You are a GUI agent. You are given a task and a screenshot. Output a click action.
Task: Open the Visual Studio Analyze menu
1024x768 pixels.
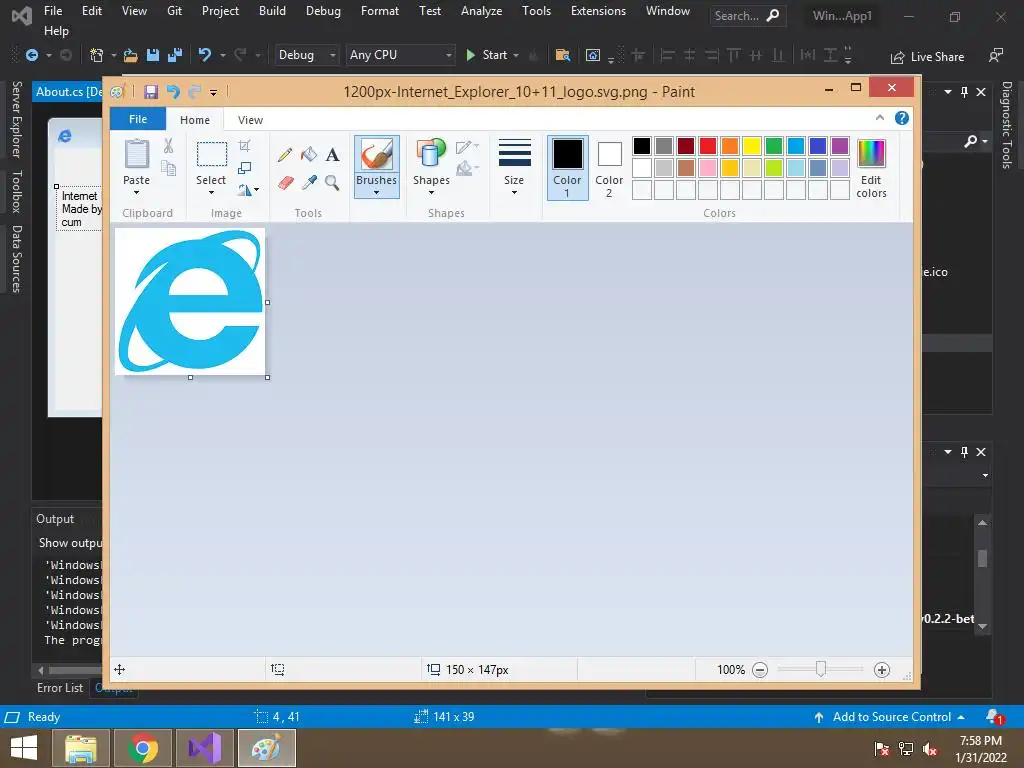pyautogui.click(x=481, y=10)
